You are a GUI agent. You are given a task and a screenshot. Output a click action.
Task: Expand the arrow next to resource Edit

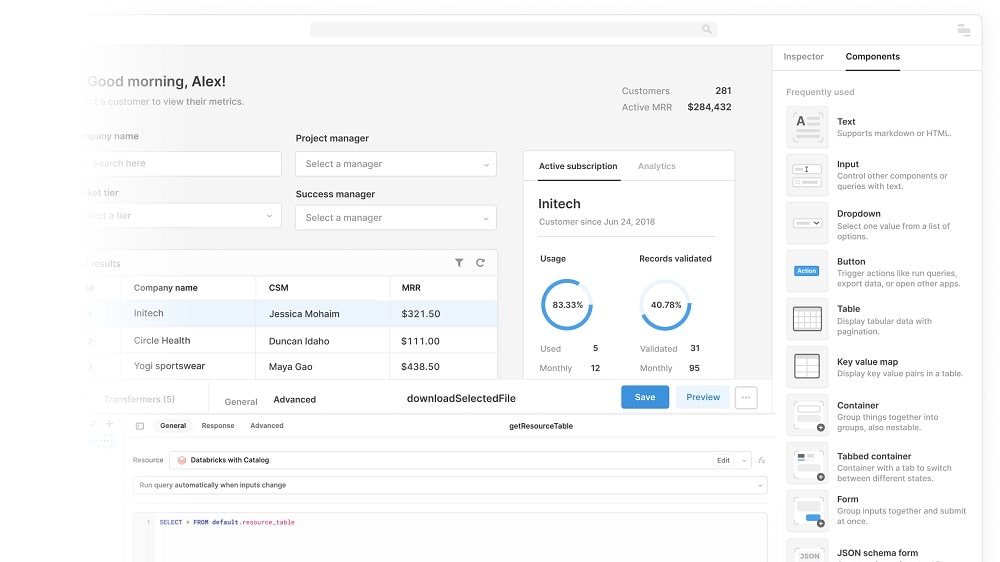744,461
